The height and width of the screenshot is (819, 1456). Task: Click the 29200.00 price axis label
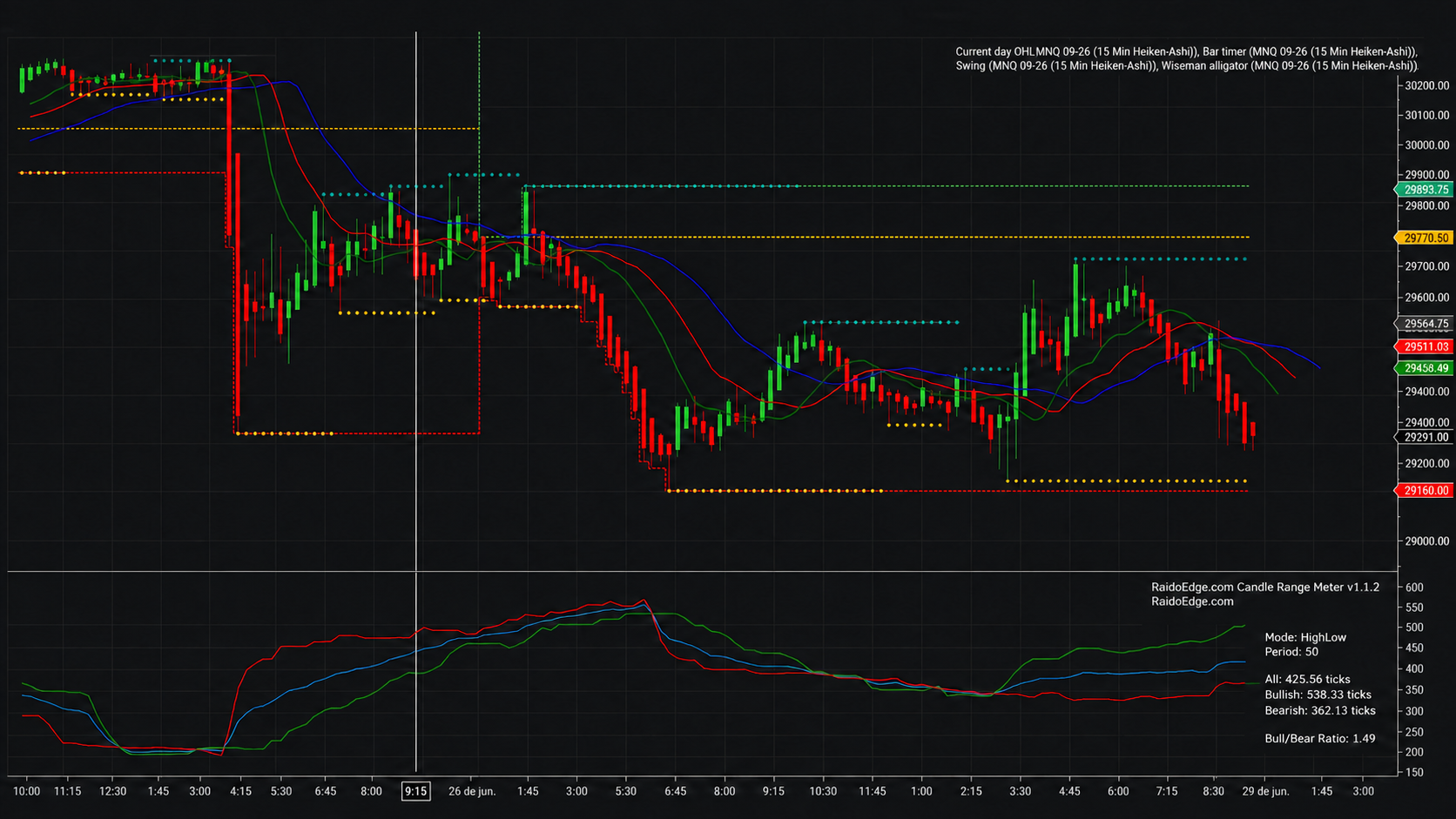click(1427, 464)
